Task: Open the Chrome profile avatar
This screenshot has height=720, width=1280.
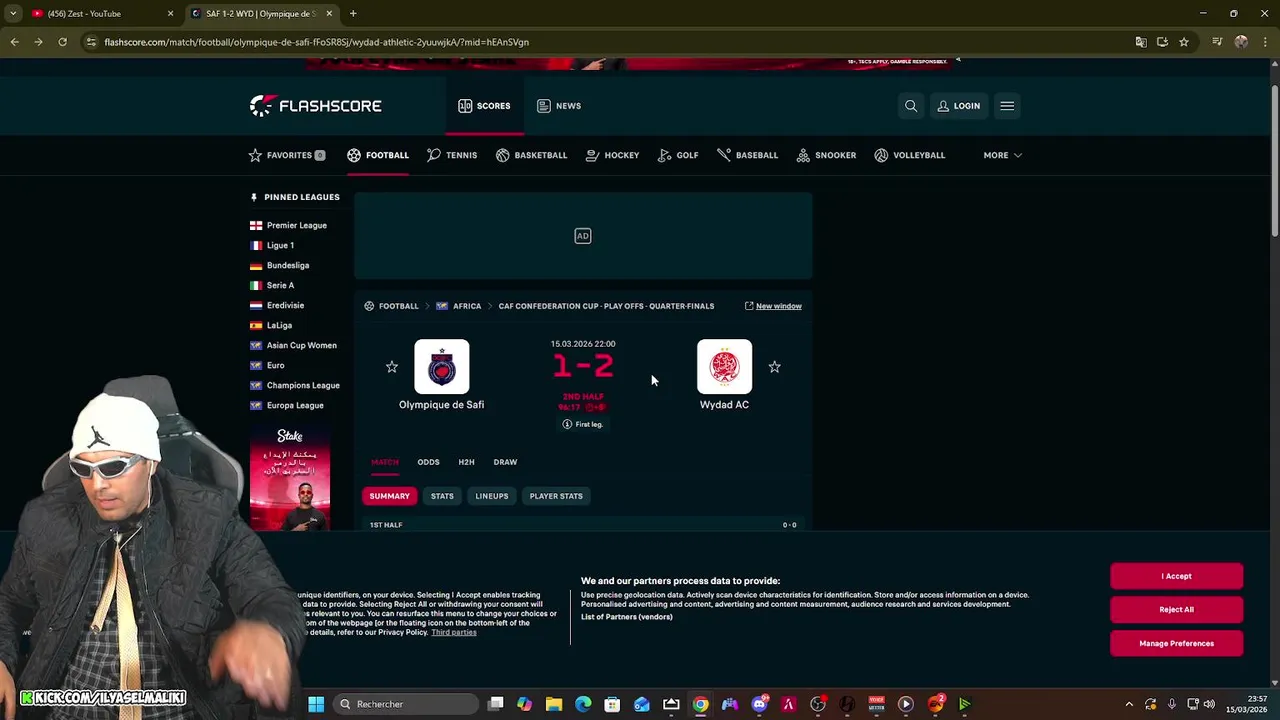Action: pyautogui.click(x=1241, y=42)
